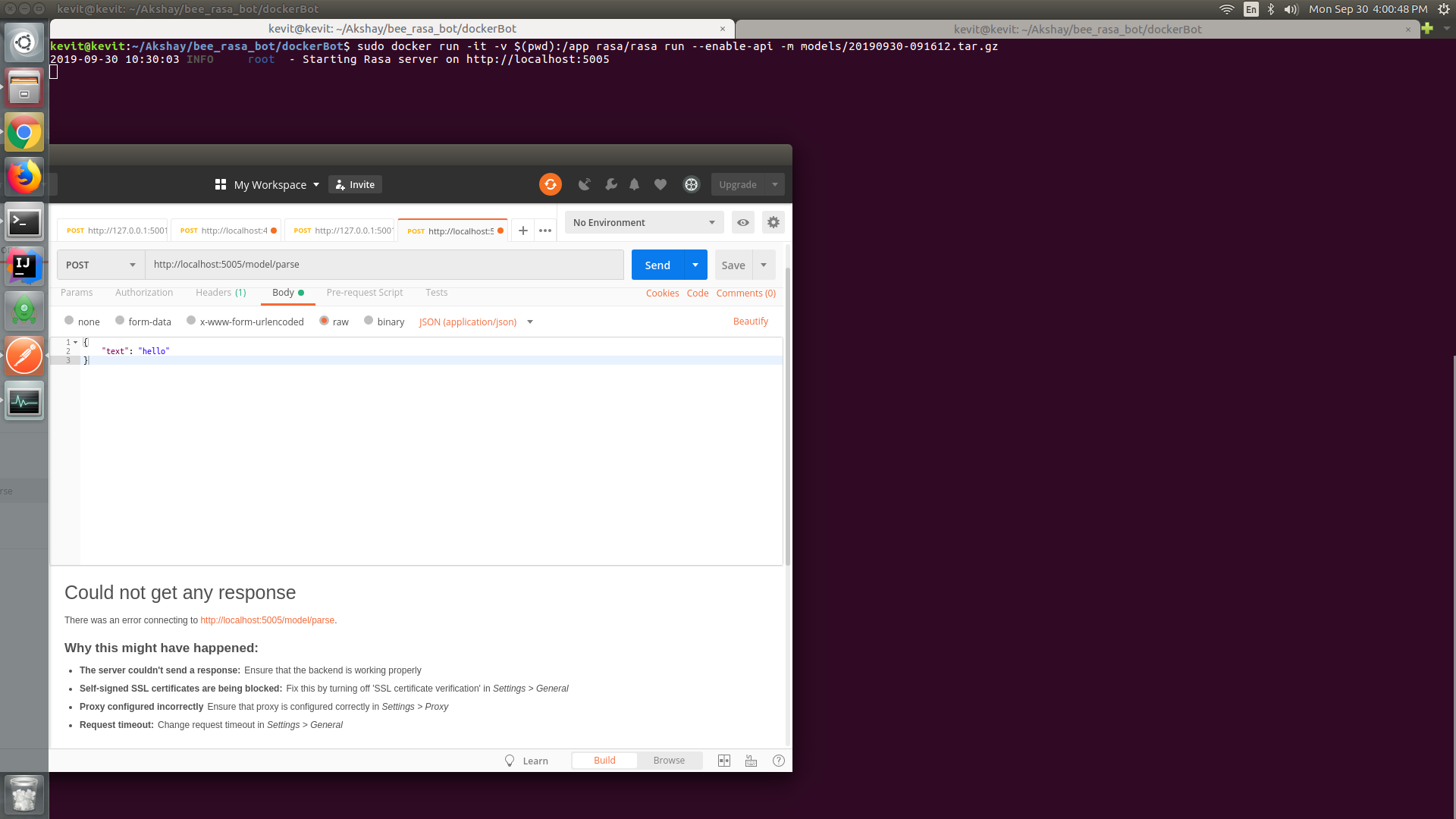Select the none body type radio
This screenshot has height=819, width=1456.
point(69,321)
